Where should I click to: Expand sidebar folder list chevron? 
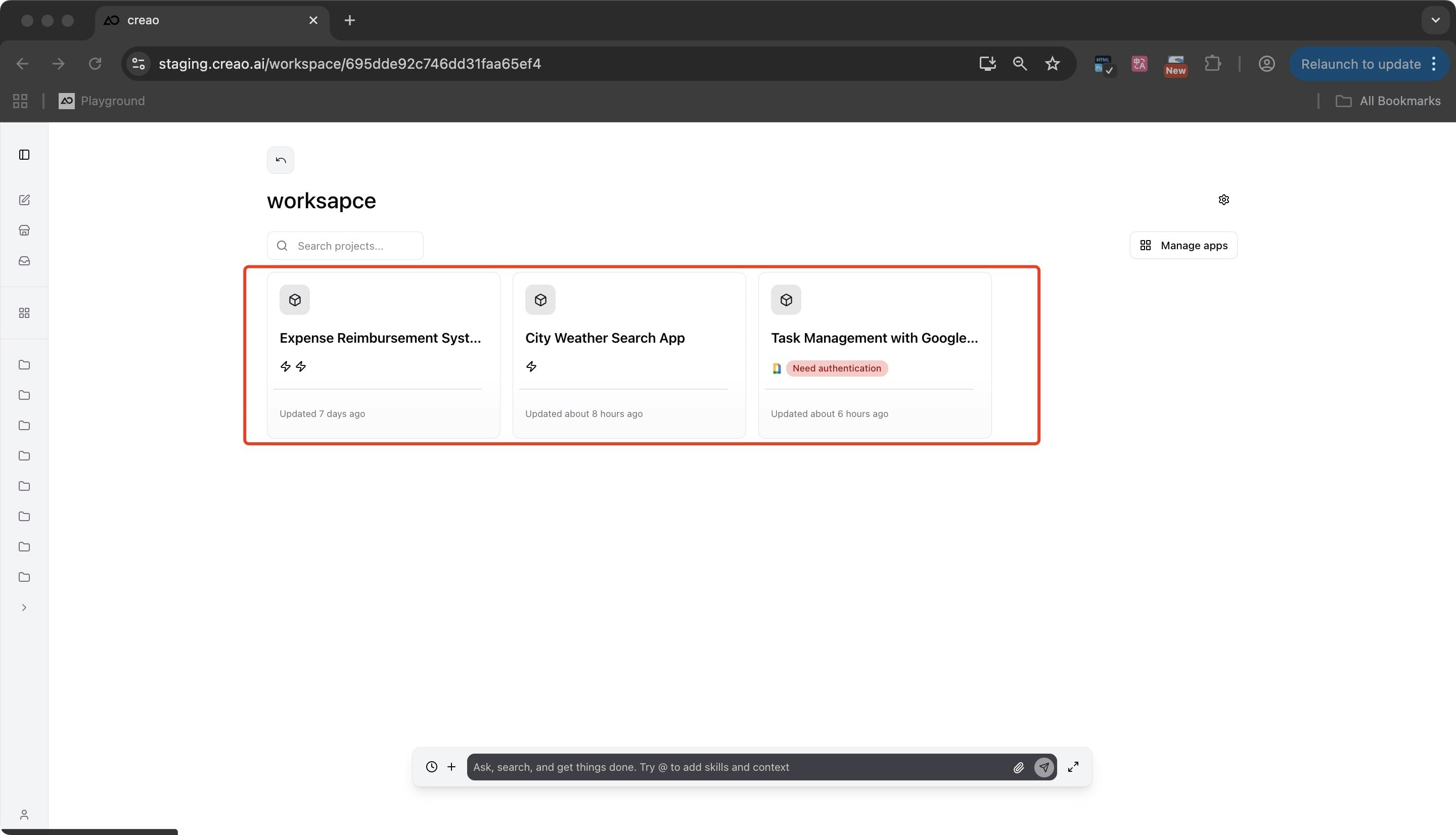(x=24, y=608)
